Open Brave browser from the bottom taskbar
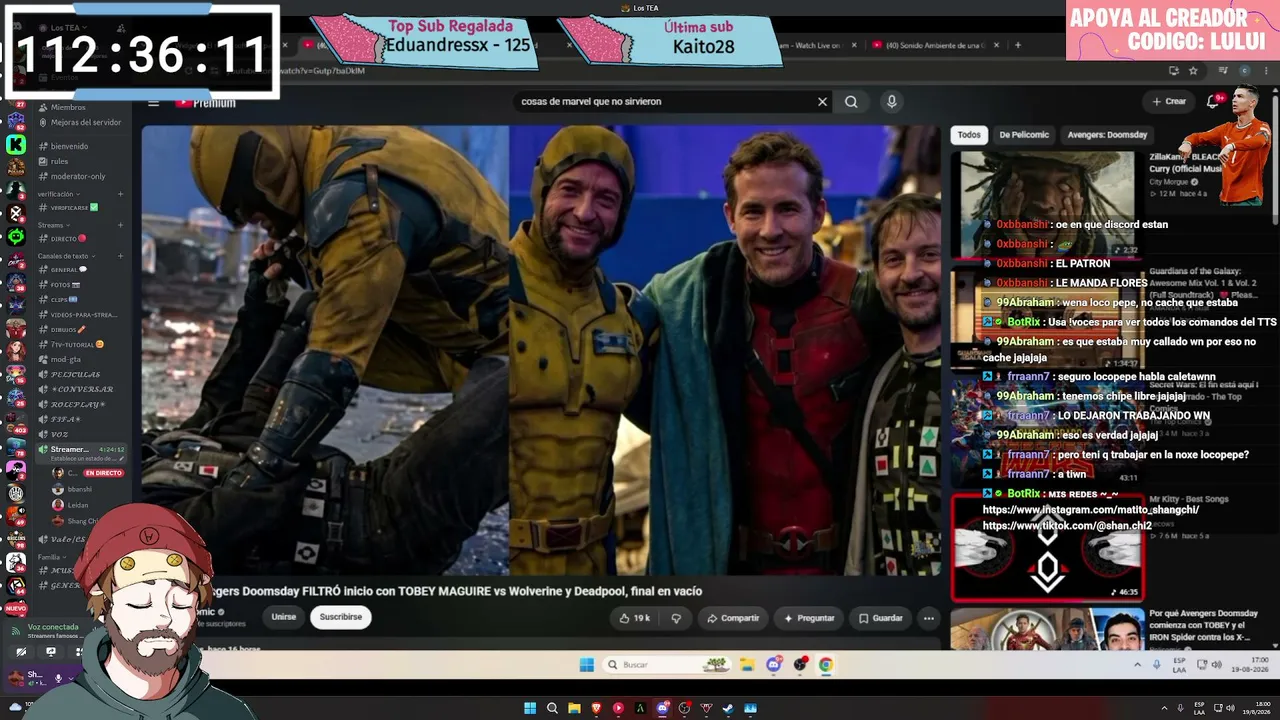 [596, 709]
